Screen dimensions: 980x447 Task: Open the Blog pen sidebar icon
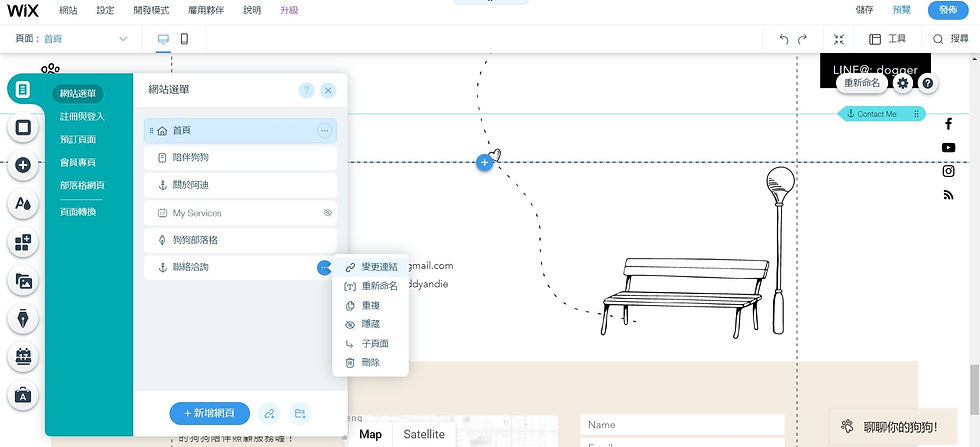tap(23, 319)
